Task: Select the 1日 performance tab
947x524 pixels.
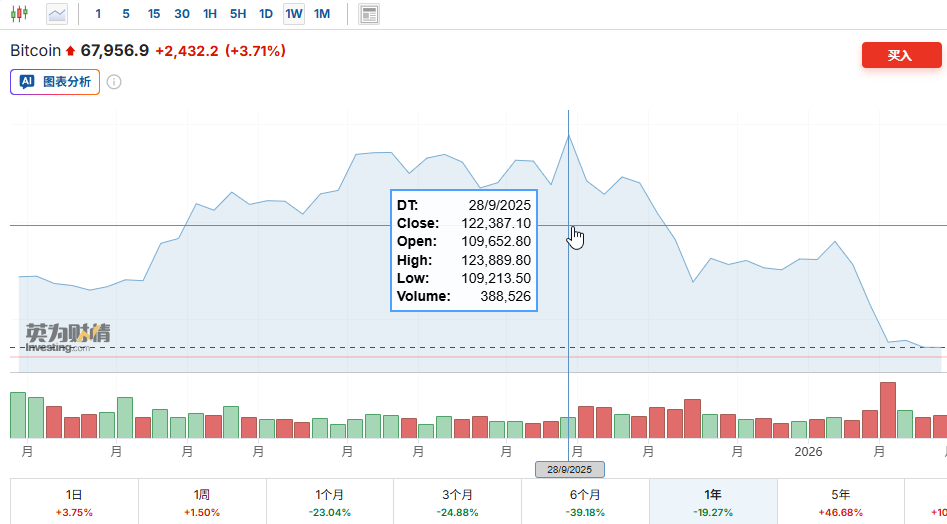Action: [74, 502]
